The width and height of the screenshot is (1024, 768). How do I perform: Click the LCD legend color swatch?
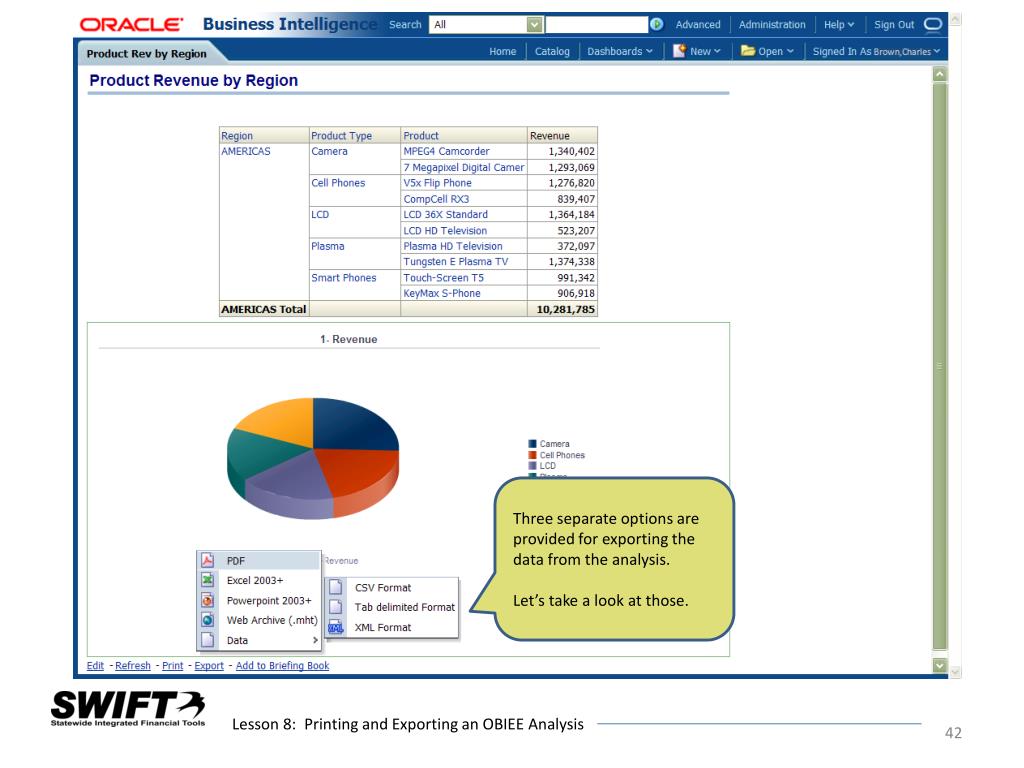(x=532, y=466)
